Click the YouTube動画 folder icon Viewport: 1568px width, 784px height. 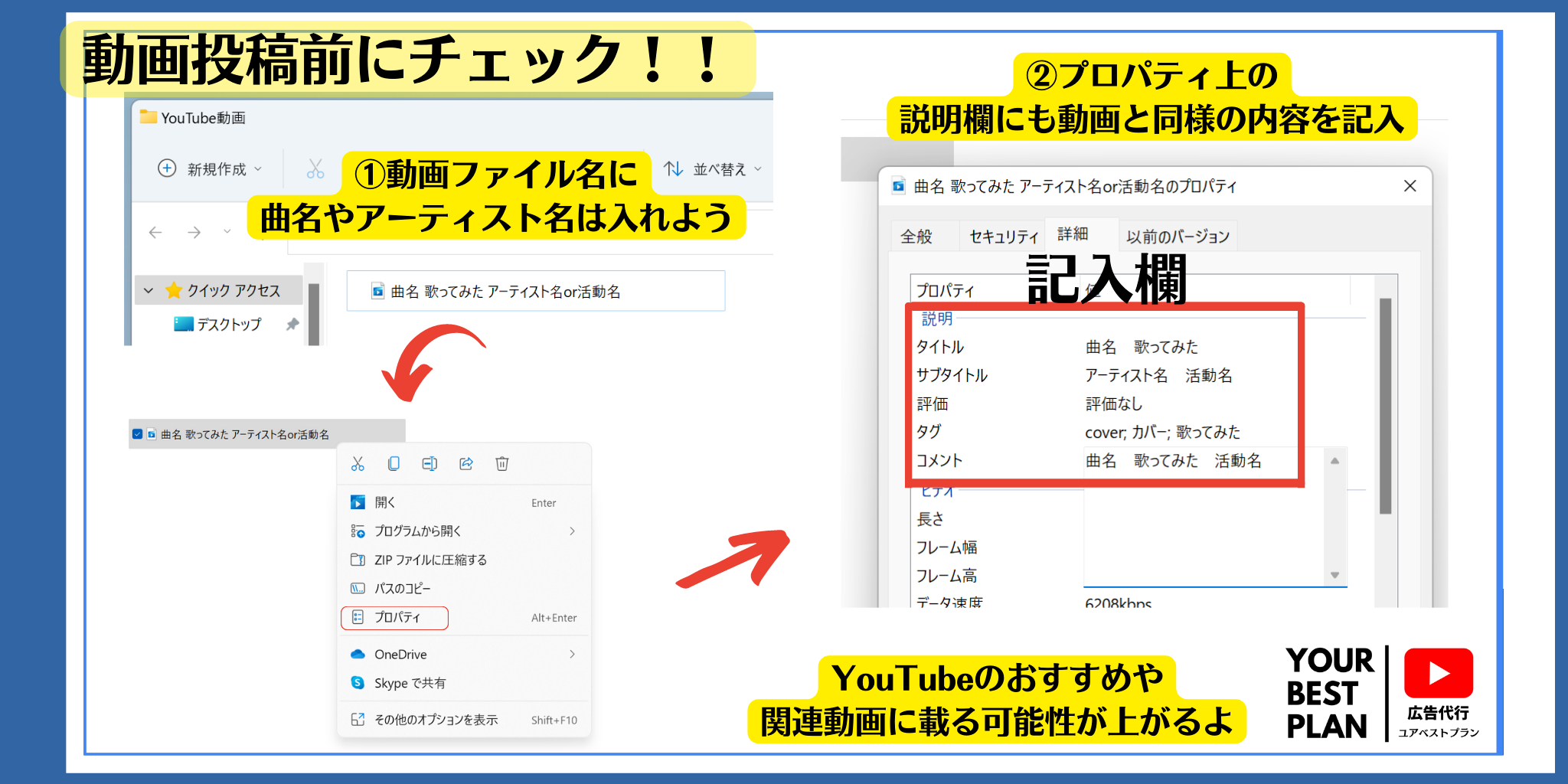[x=149, y=116]
